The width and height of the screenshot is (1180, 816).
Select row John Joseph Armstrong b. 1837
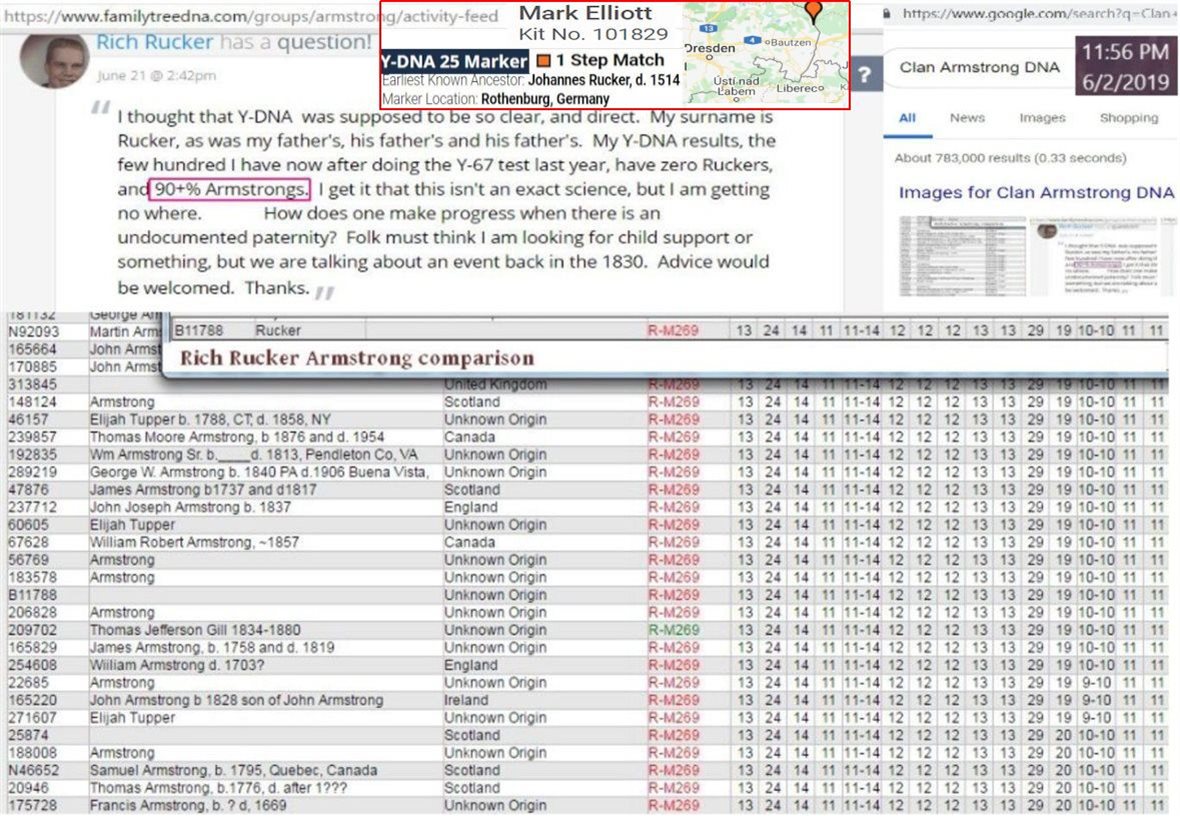[x=587, y=507]
